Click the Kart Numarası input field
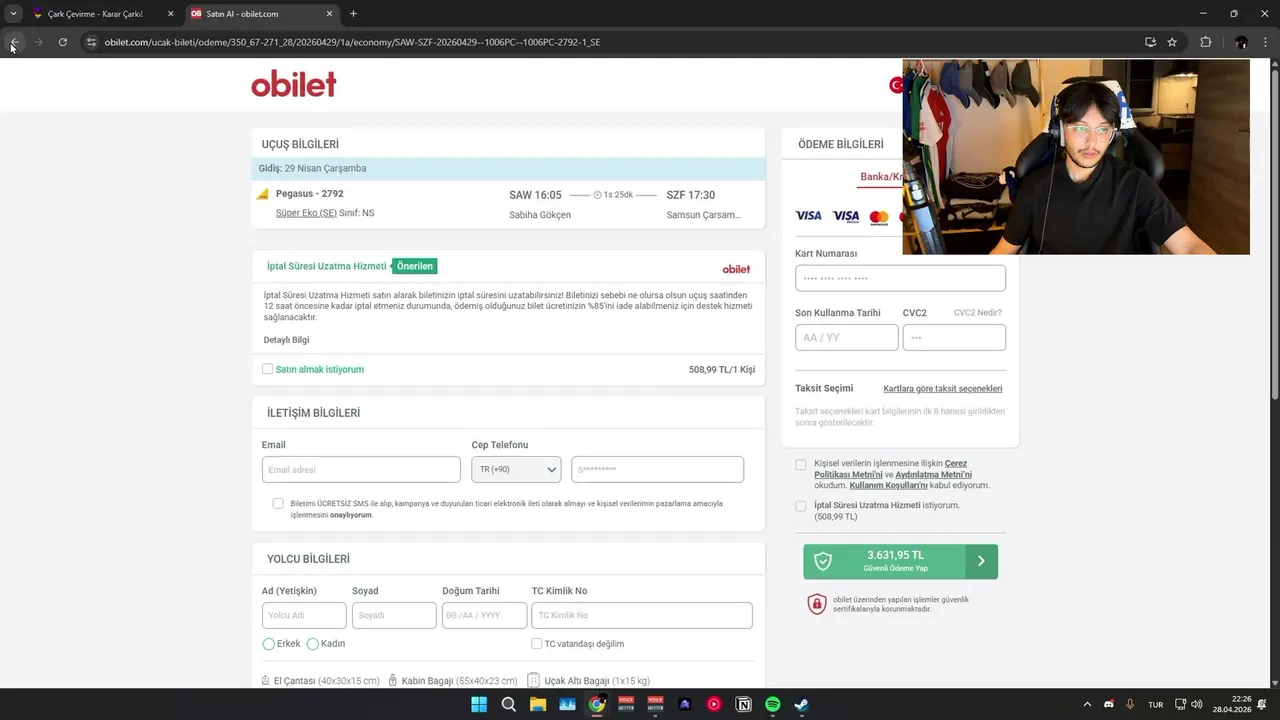1280x720 pixels. point(900,278)
